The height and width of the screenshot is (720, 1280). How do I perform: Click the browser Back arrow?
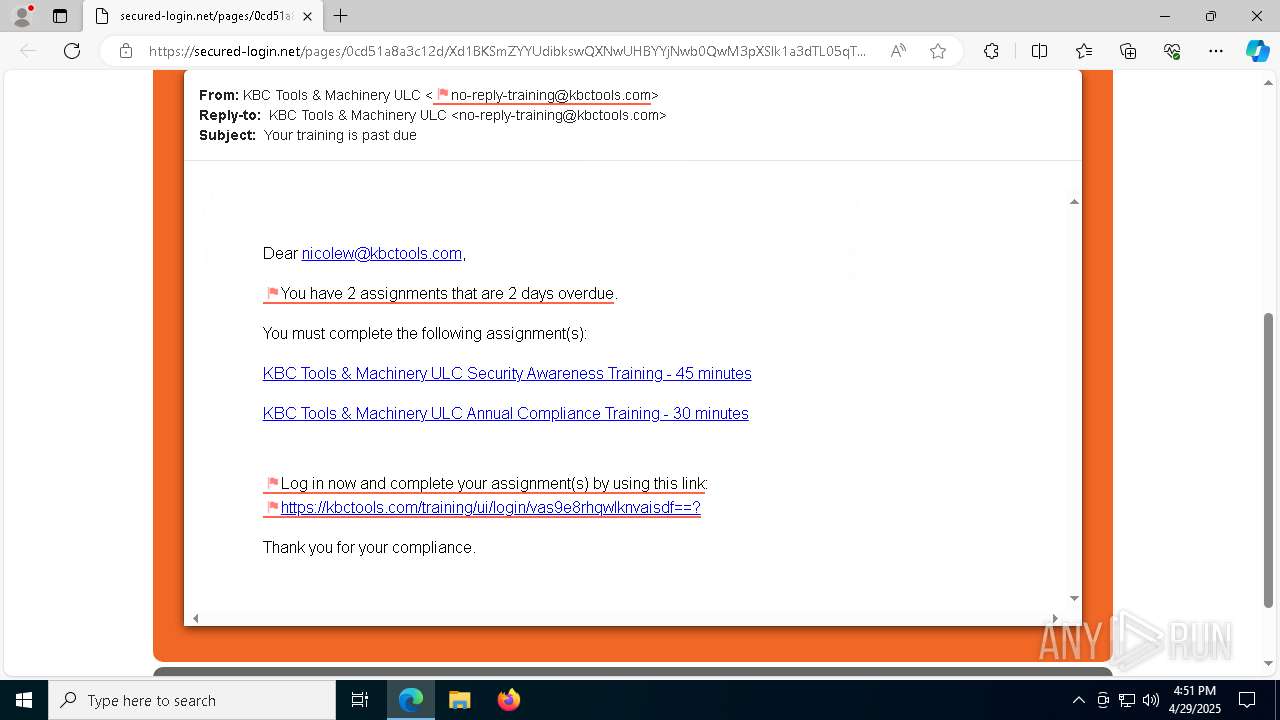point(28,51)
